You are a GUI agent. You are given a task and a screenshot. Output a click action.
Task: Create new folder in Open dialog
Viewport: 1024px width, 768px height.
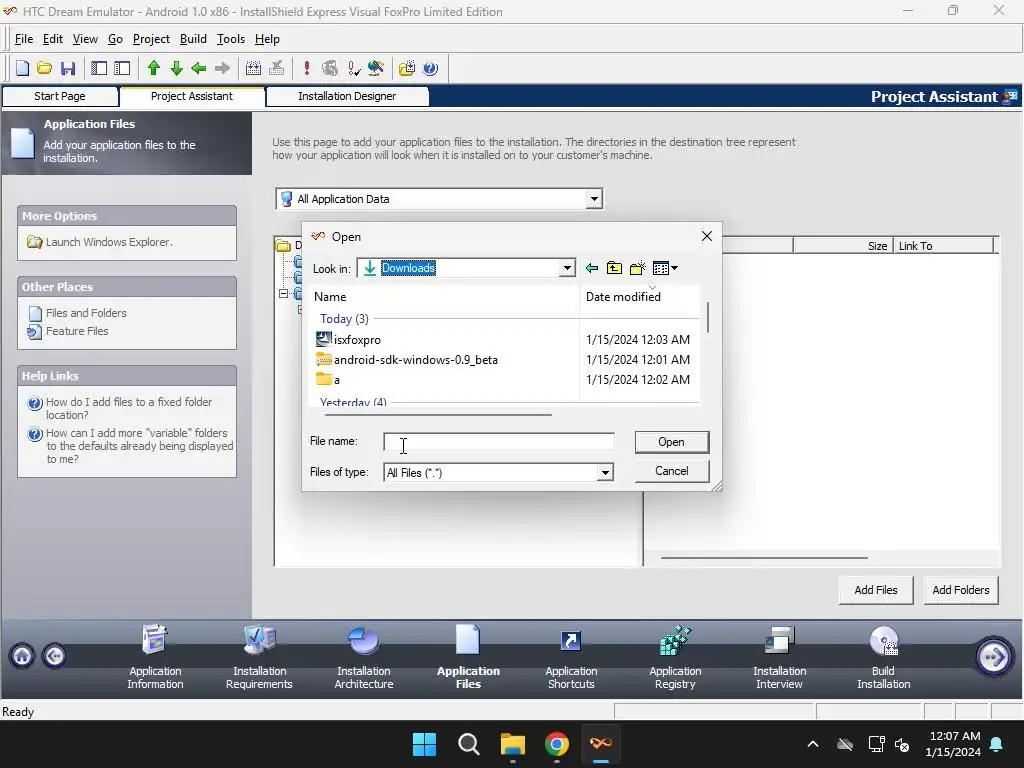pos(637,268)
